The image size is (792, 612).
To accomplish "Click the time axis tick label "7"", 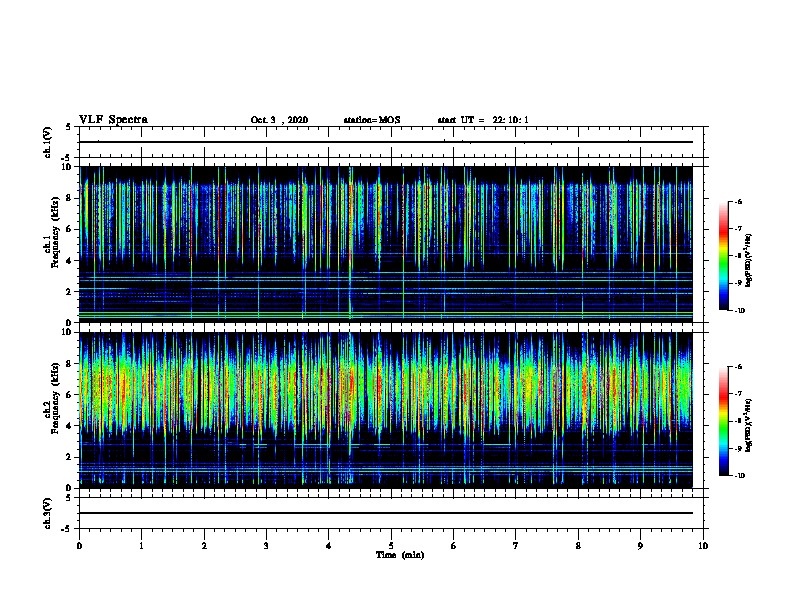I will (x=516, y=546).
